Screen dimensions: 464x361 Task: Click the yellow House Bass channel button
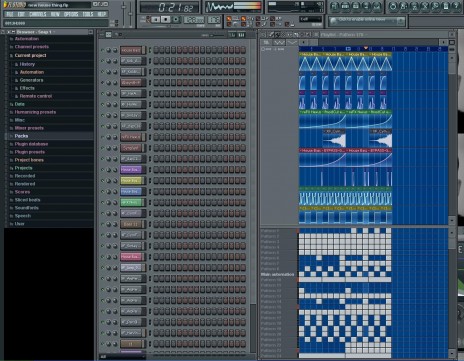click(x=131, y=181)
